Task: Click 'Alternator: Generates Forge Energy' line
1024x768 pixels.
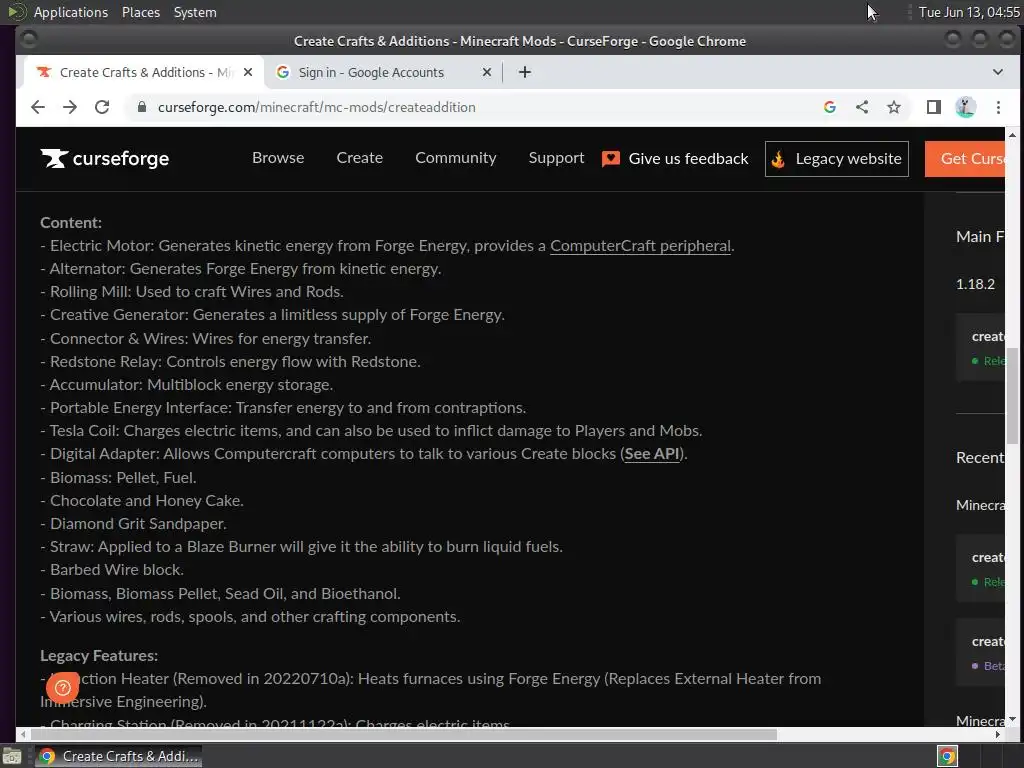Action: [241, 269]
